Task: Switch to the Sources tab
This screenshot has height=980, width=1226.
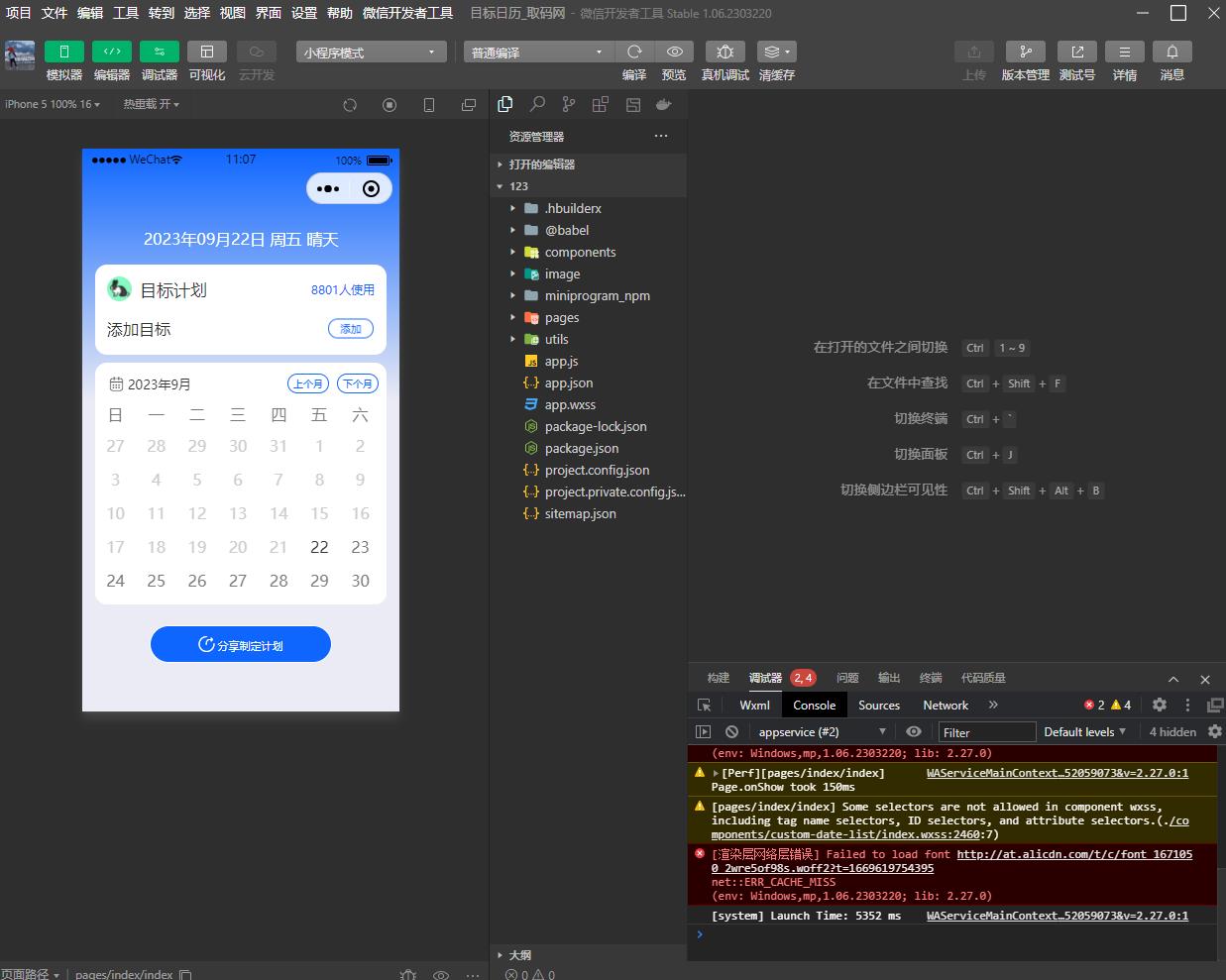Action: (879, 706)
